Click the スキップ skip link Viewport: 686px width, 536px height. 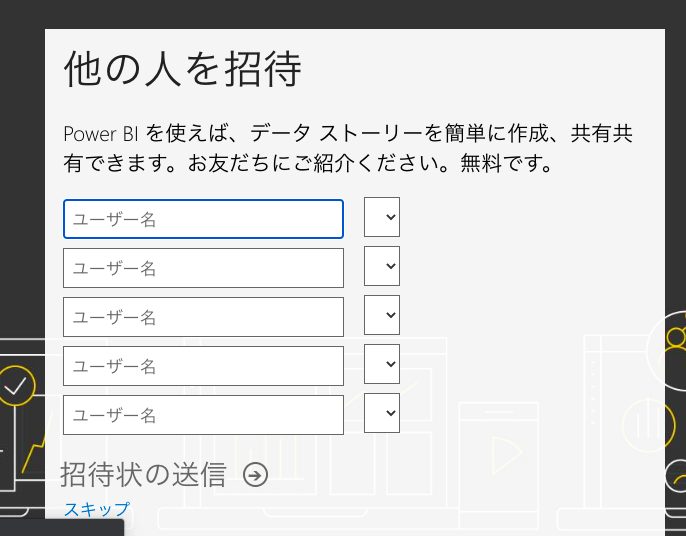tap(96, 509)
